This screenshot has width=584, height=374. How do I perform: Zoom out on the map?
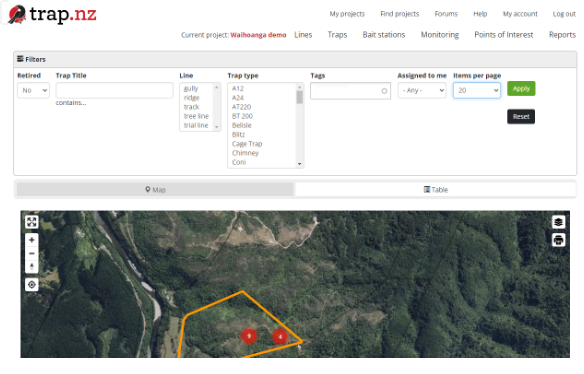32,253
